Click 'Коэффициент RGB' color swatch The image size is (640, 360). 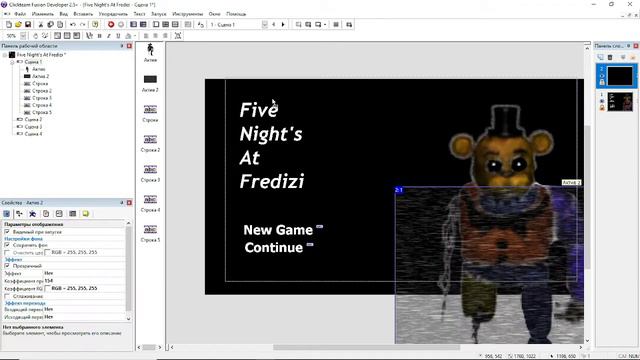tap(47, 288)
